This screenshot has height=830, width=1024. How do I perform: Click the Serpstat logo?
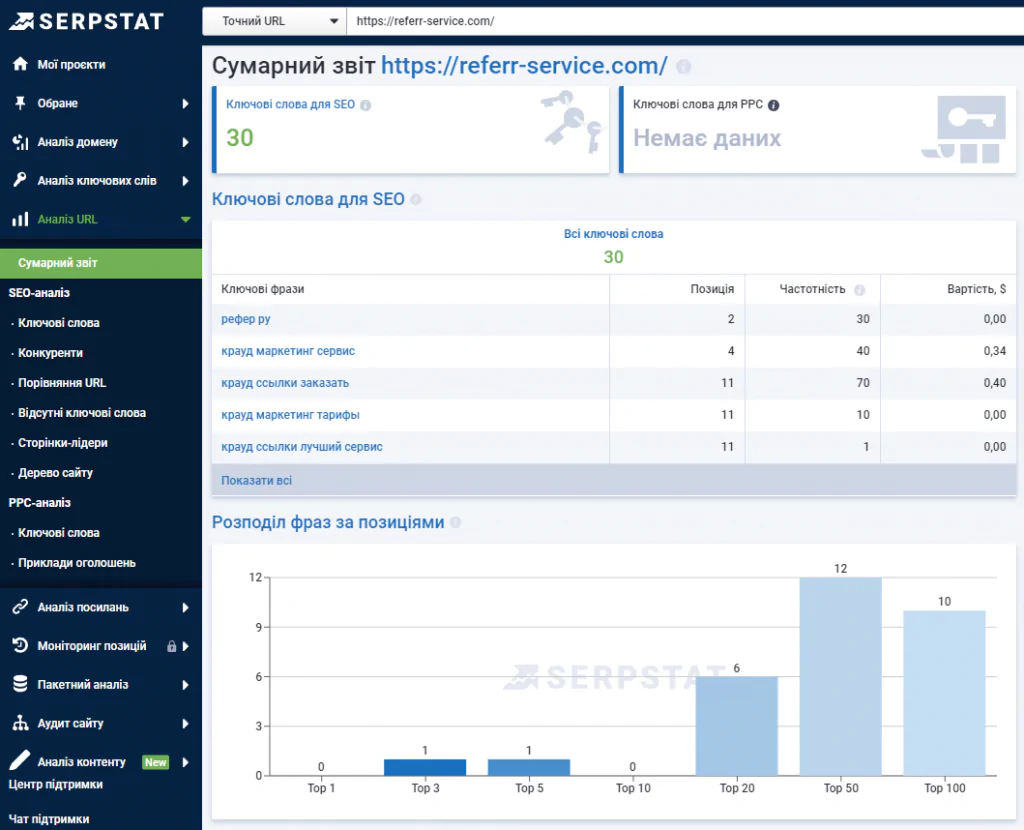[86, 21]
